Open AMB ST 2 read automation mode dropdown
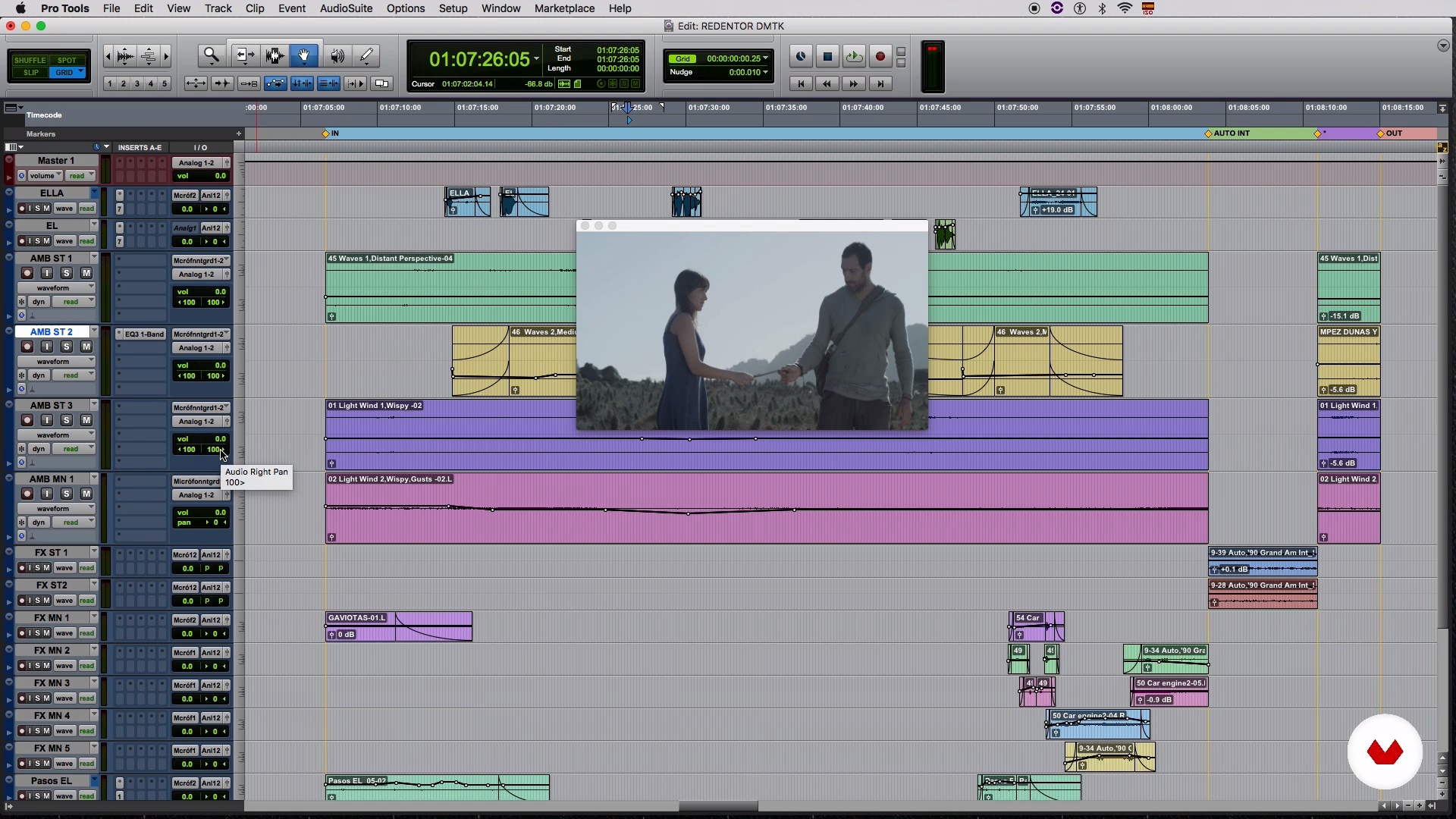Image resolution: width=1456 pixels, height=819 pixels. tap(74, 375)
